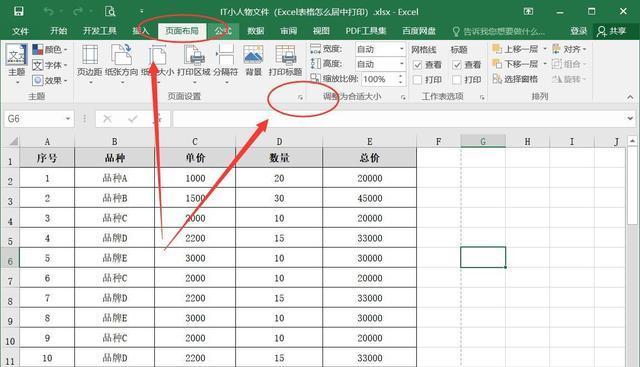Screen dimensions: 640x367
Task: Click the Select All corner triangle
Action: 13,142
